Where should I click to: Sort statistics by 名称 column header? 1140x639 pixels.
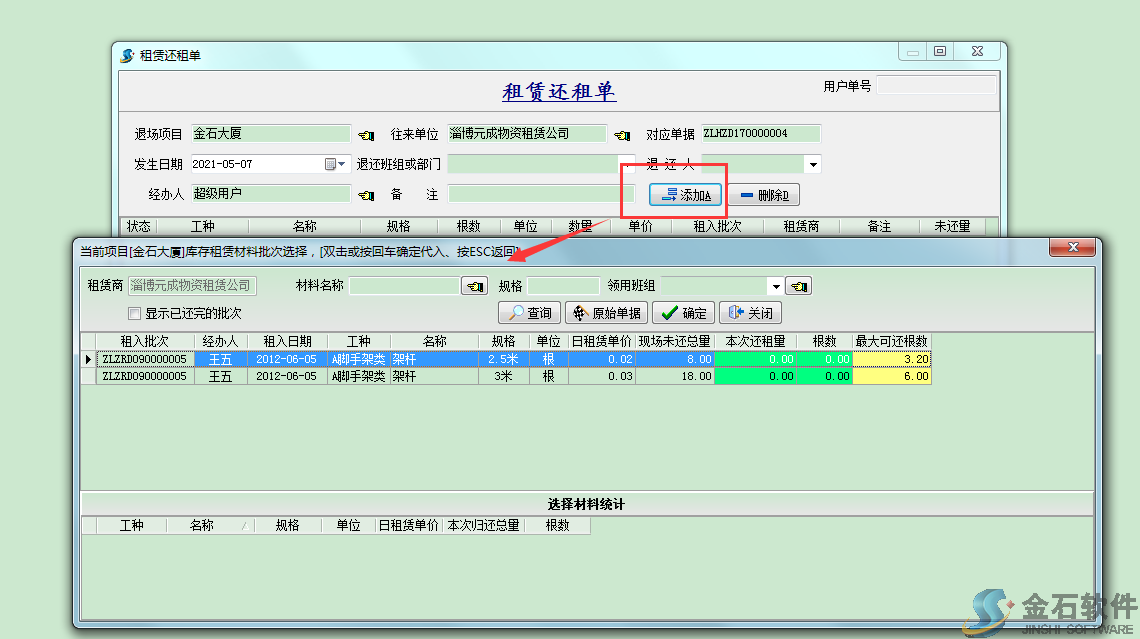pos(202,525)
